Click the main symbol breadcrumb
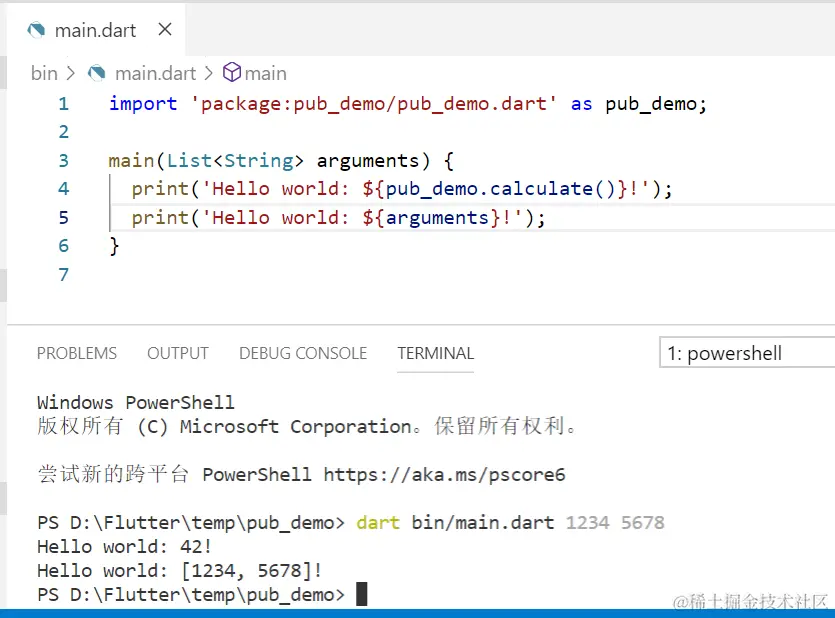 coord(266,73)
